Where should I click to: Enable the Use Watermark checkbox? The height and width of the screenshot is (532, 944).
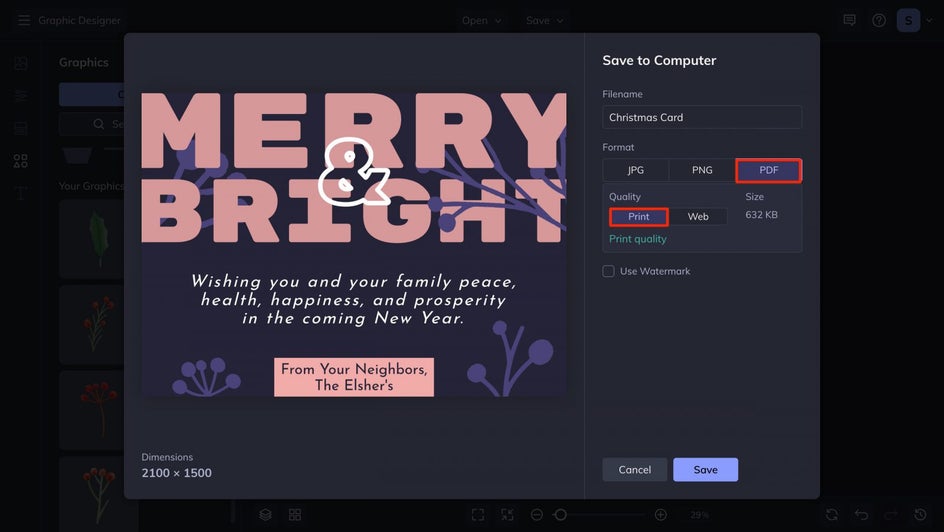tap(608, 271)
